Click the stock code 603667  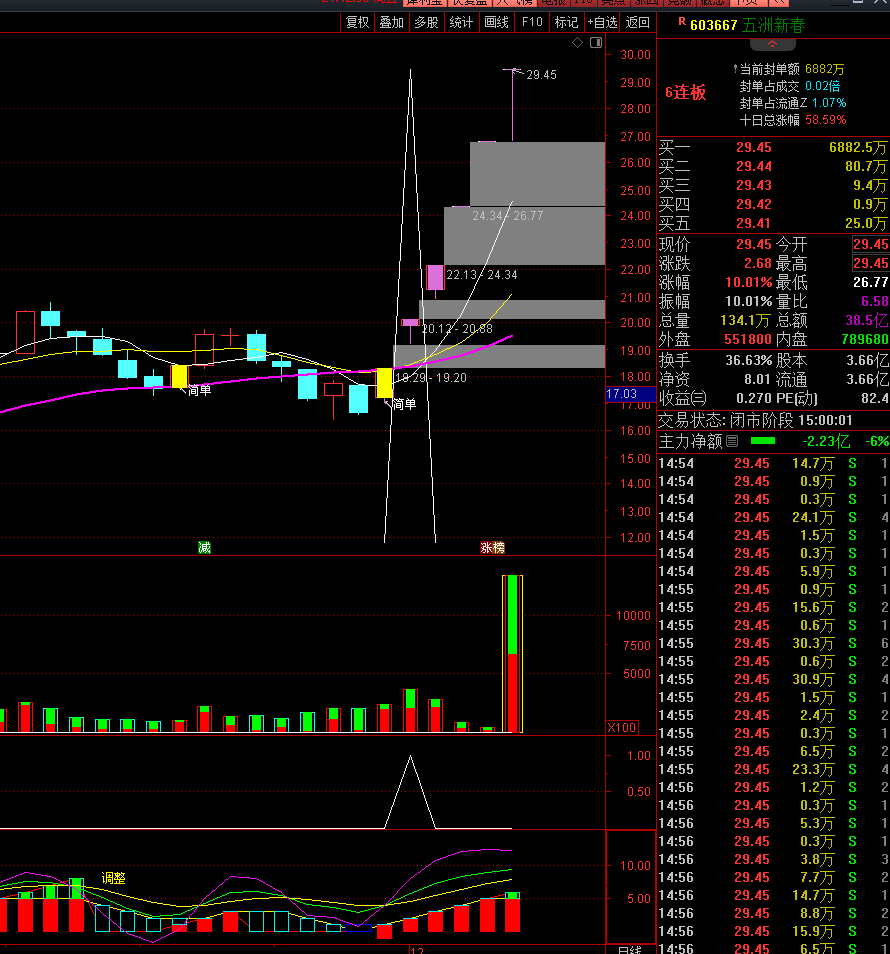(x=714, y=26)
